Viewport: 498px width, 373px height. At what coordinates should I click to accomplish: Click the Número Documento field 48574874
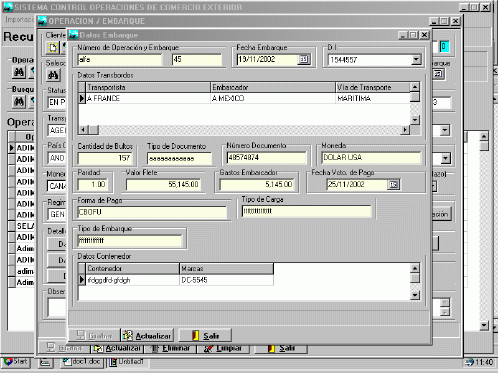click(266, 157)
